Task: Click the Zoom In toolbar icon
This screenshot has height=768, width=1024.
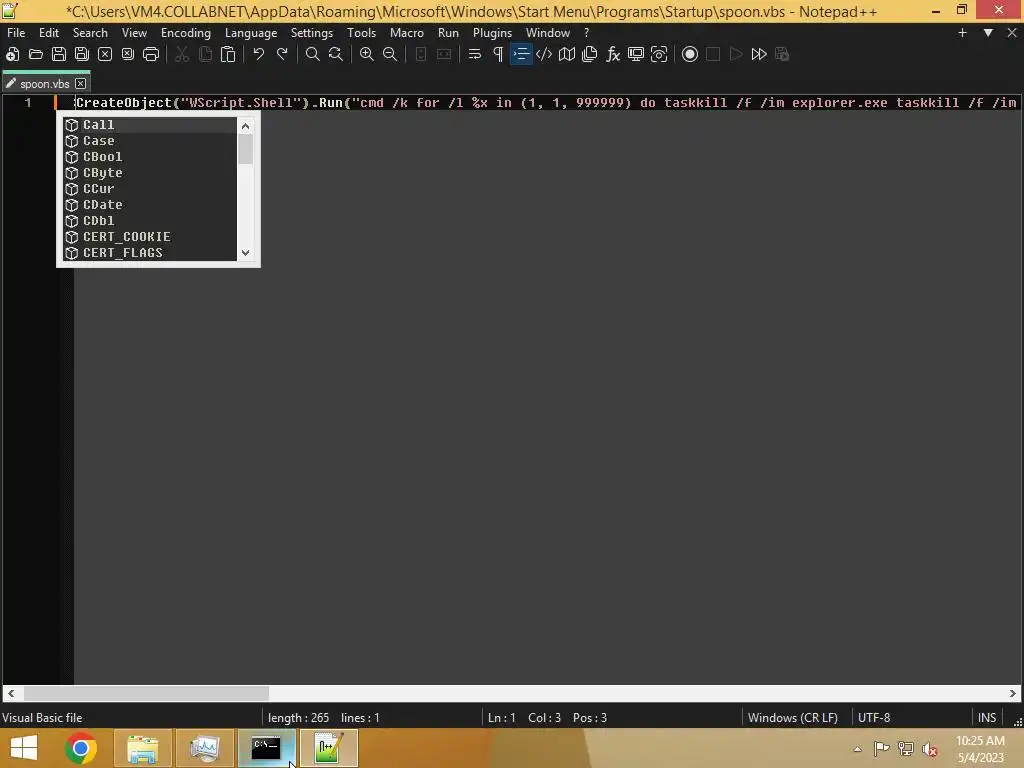Action: pos(367,54)
